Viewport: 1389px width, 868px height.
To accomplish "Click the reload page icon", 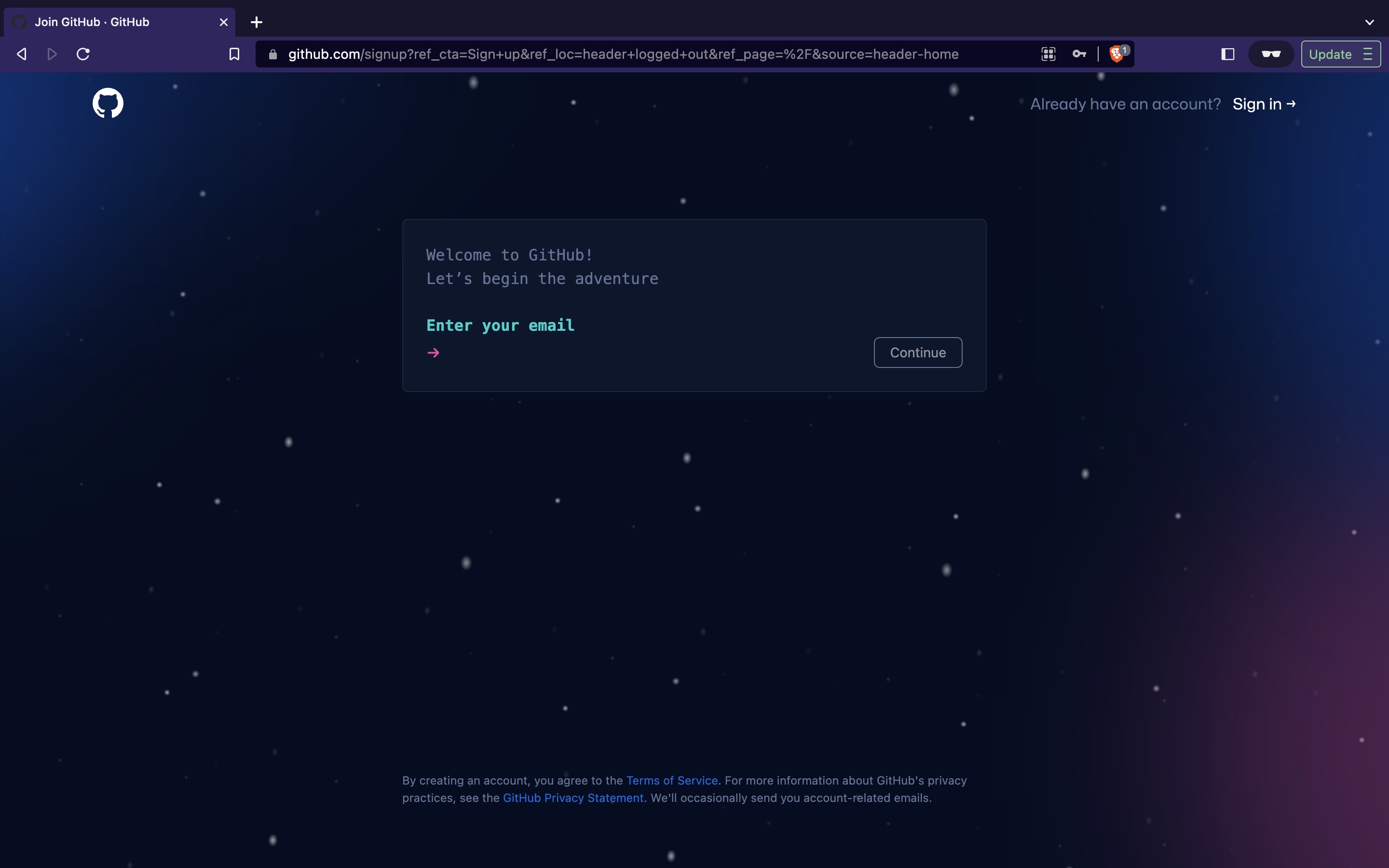I will click(83, 54).
